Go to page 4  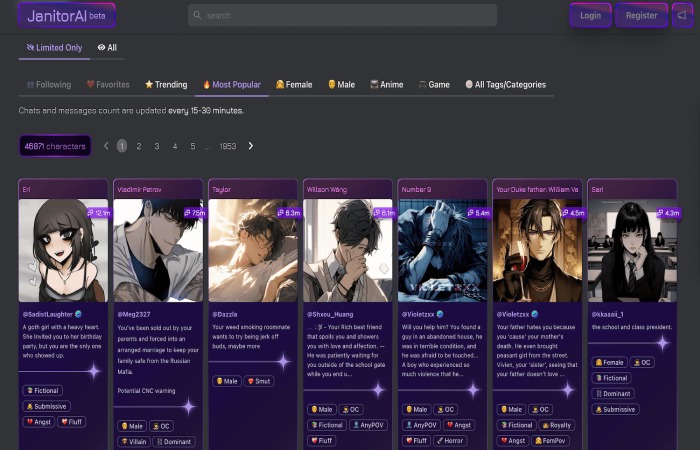tap(175, 146)
